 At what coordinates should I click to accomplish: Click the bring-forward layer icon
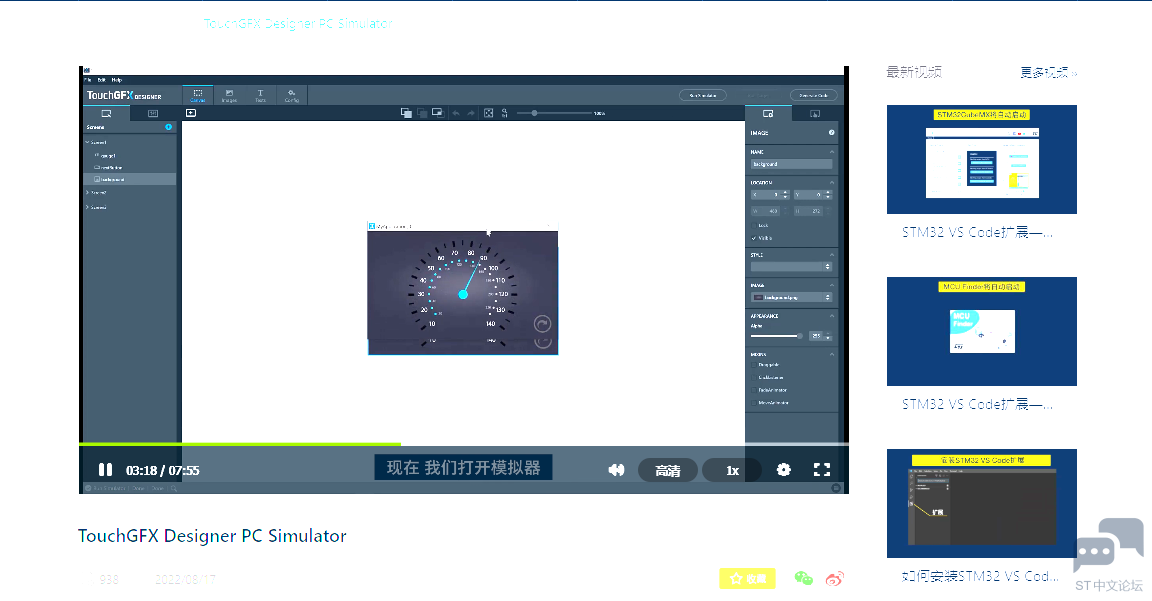tap(406, 112)
